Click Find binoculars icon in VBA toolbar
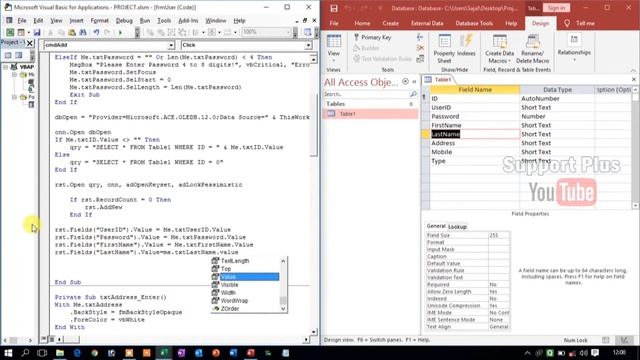Viewport: 640px width, 360px height. 83,32
